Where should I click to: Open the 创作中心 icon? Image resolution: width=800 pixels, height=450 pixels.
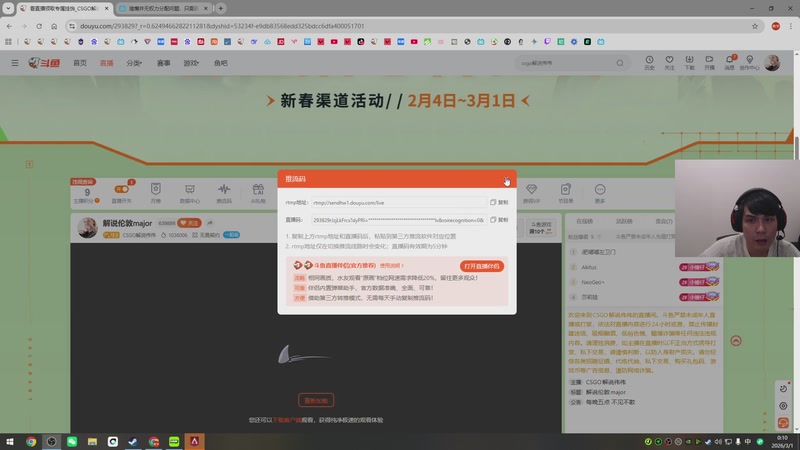pyautogui.click(x=749, y=63)
